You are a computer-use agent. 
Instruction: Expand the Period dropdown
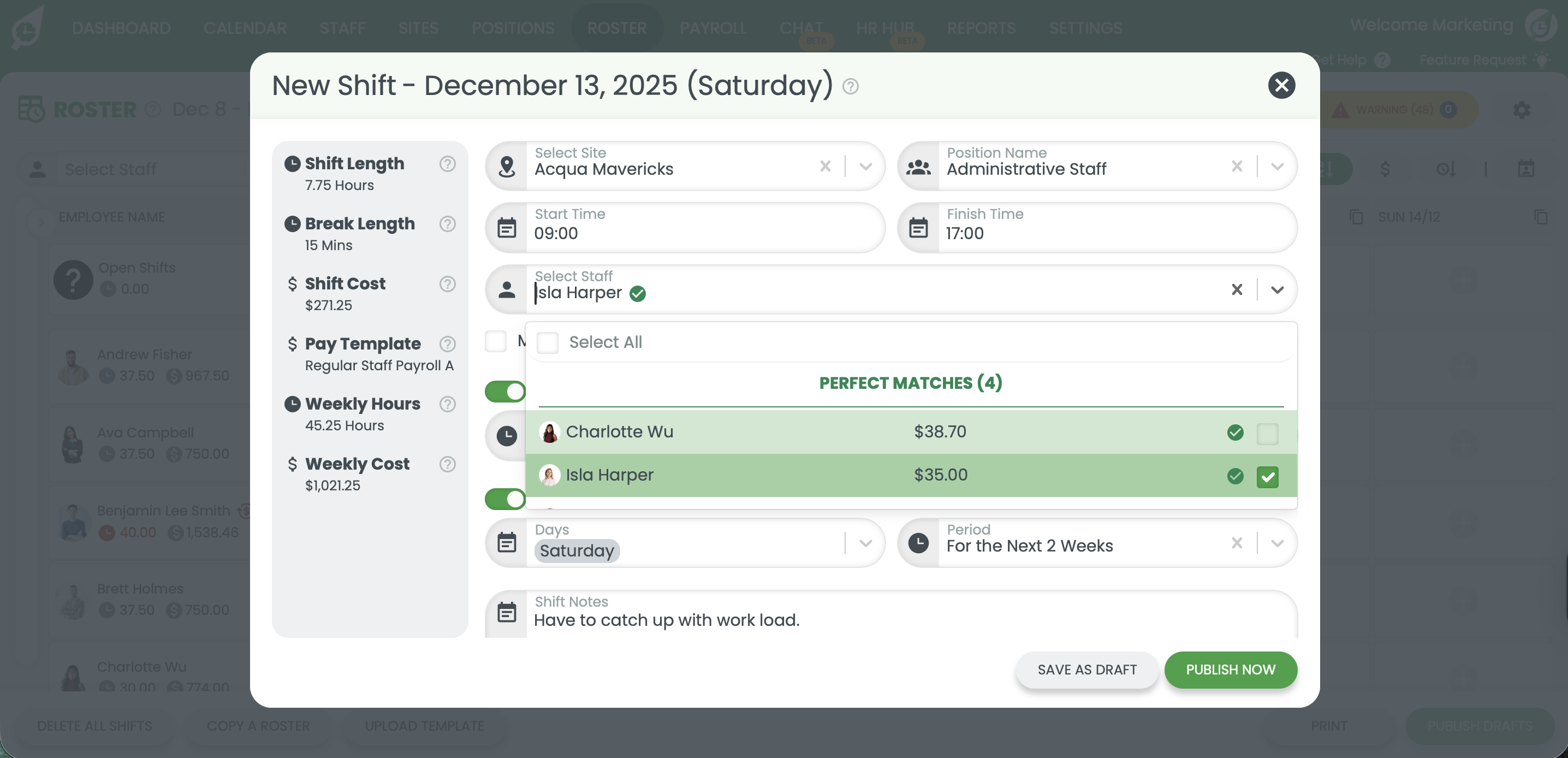click(1277, 543)
